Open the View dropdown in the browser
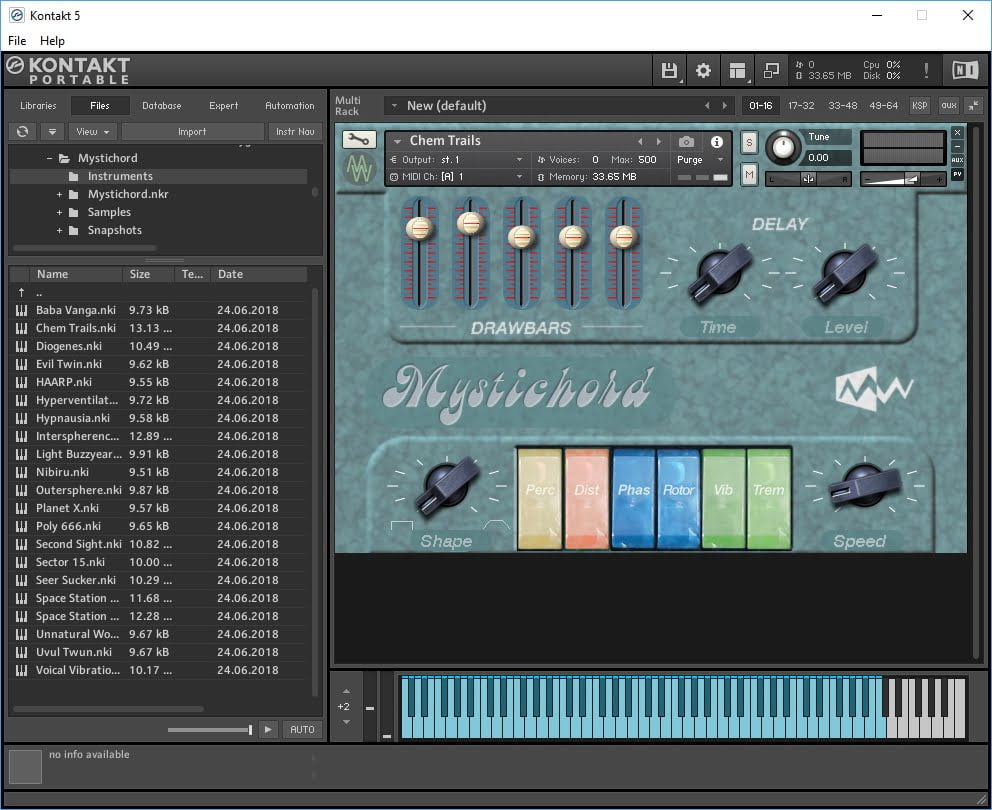Screen dimensions: 992x810 92,132
